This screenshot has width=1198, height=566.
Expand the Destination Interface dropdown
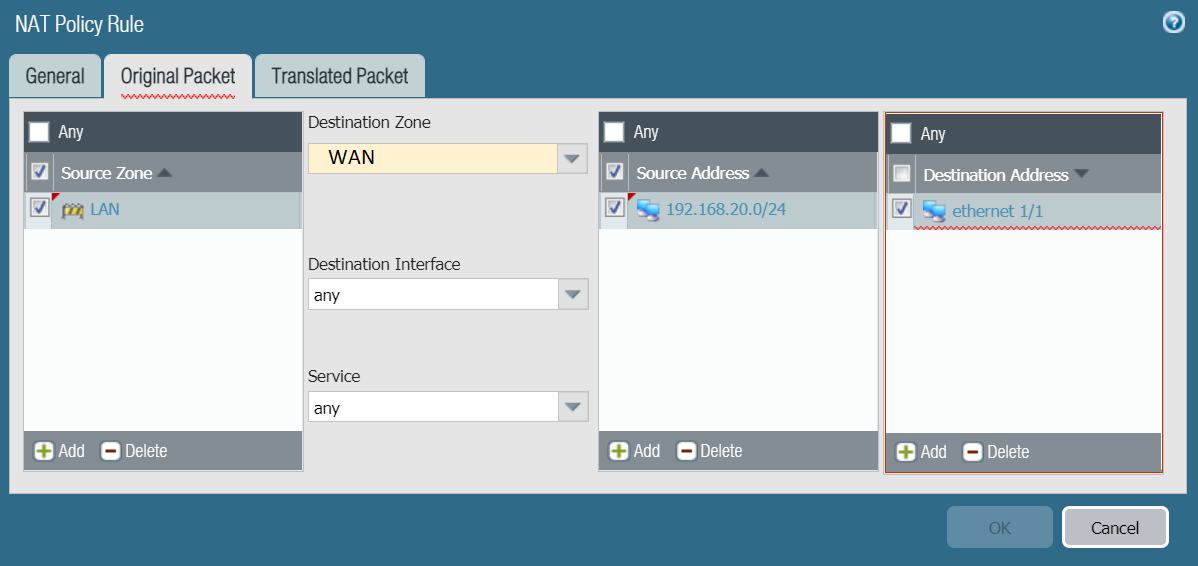[572, 295]
